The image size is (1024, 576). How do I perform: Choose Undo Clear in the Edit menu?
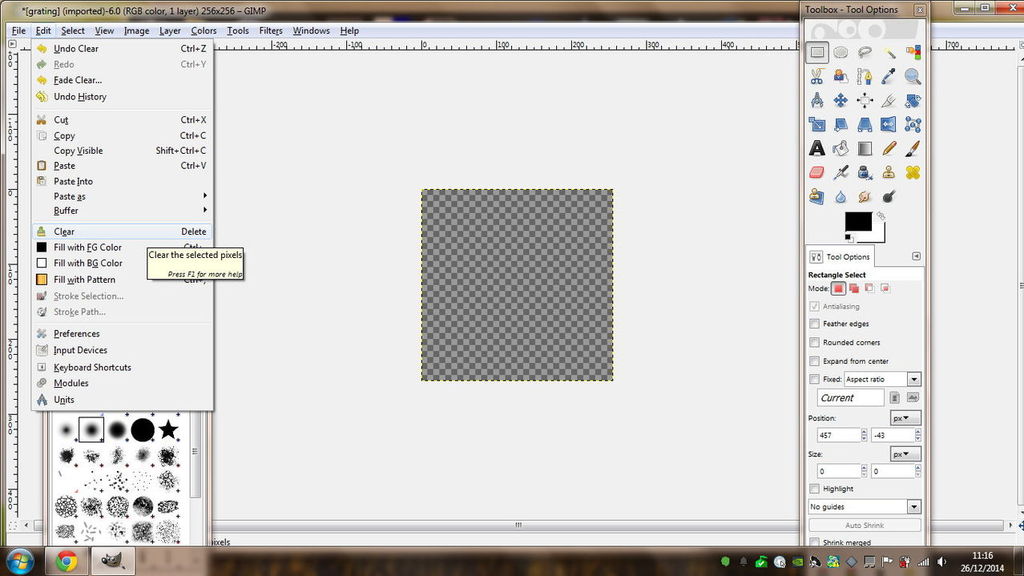[x=122, y=48]
